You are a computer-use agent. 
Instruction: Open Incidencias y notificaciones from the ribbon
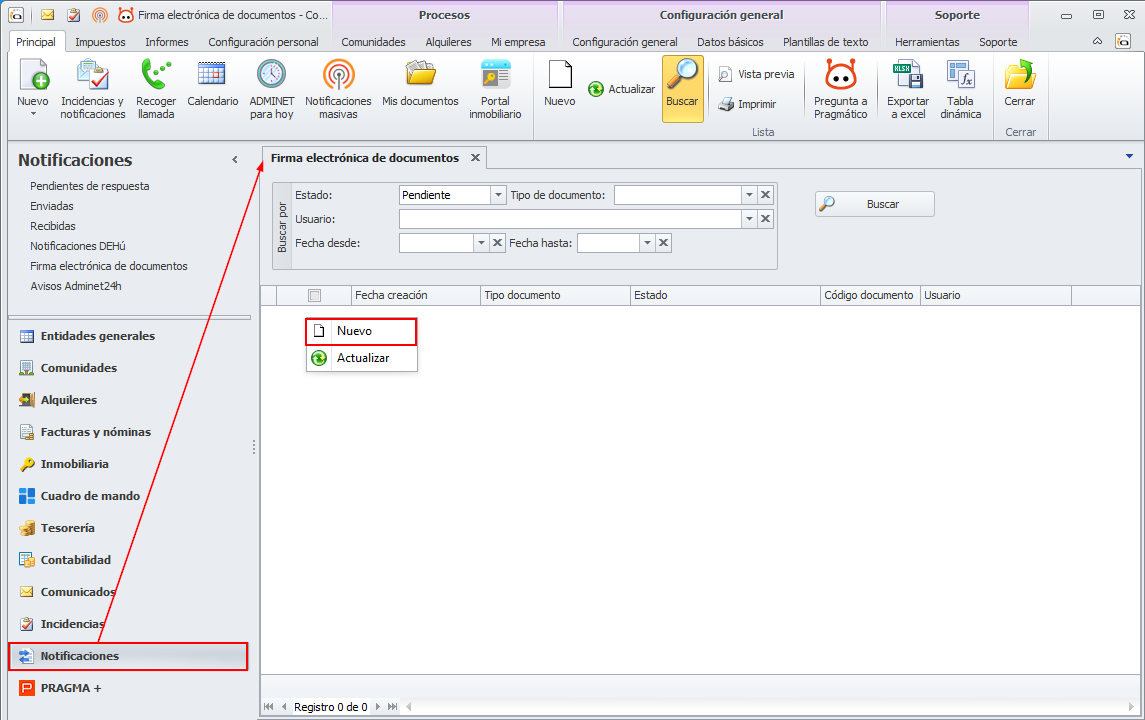[x=93, y=89]
